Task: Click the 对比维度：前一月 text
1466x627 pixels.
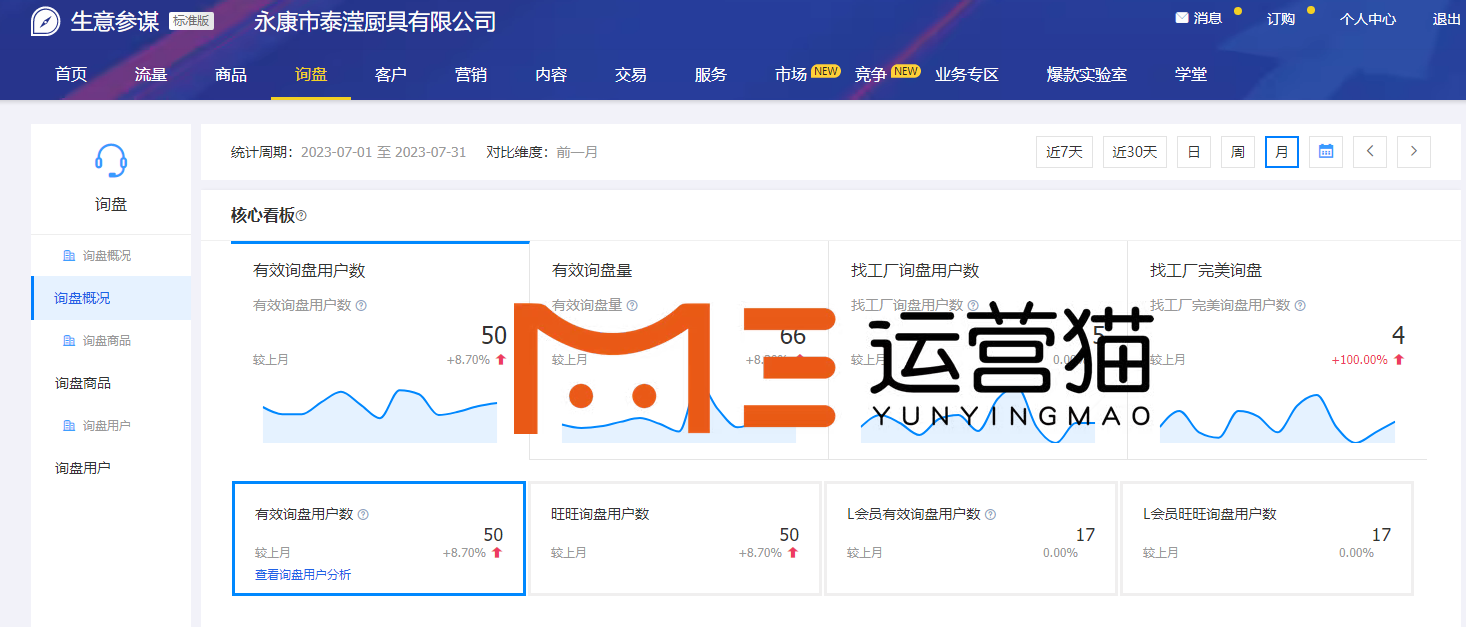Action: [542, 153]
